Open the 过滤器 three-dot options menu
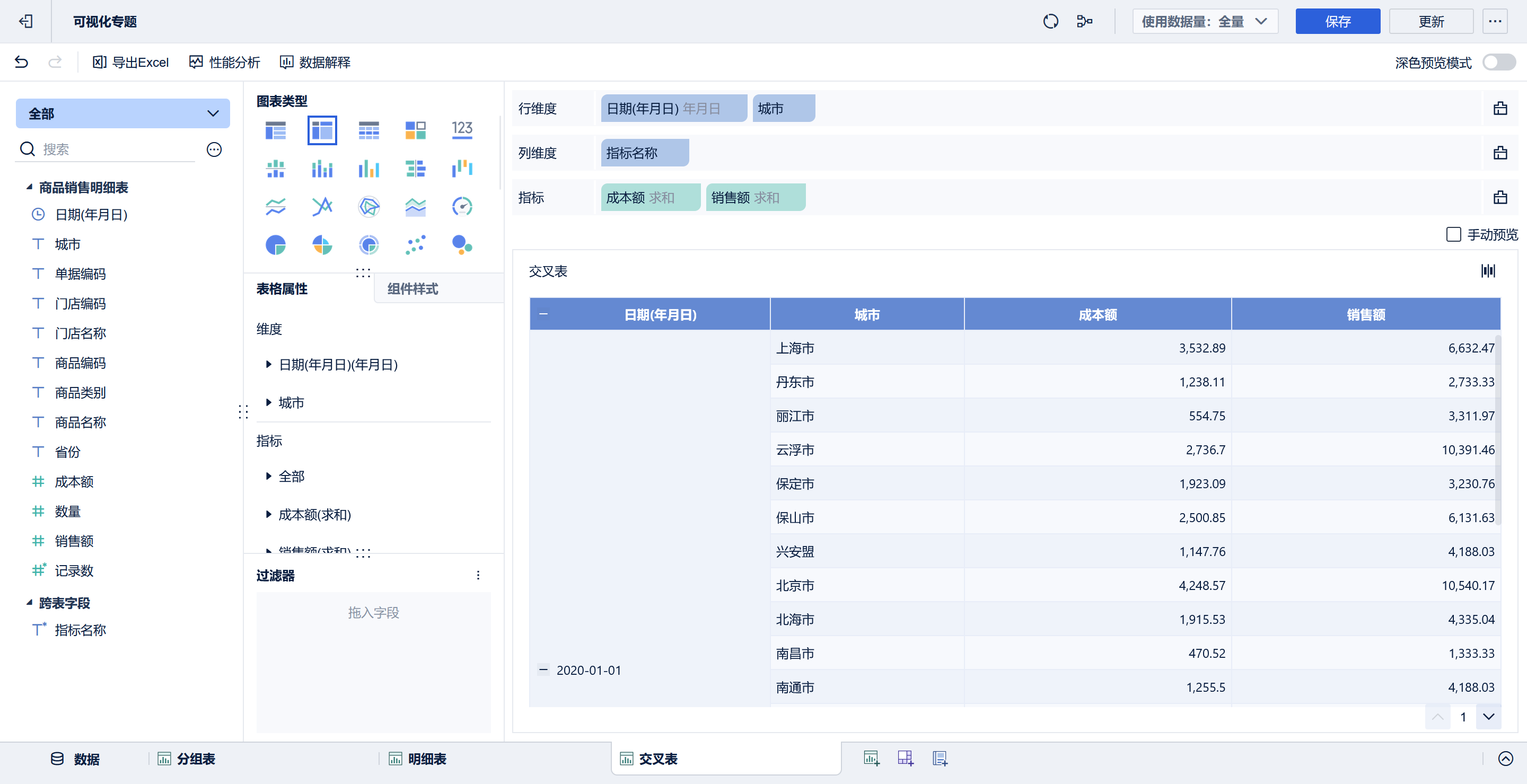Viewport: 1527px width, 784px height. point(478,575)
